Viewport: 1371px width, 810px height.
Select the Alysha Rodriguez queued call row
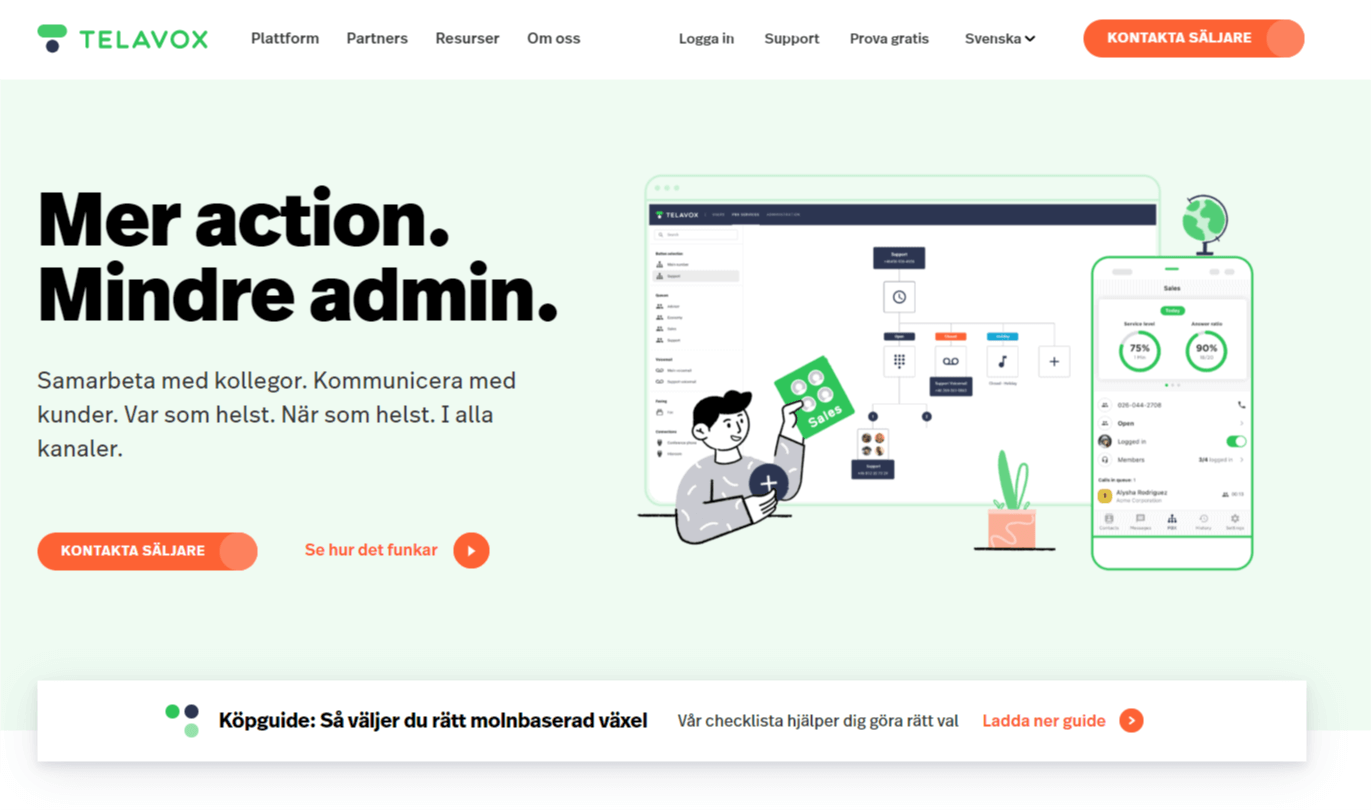coord(1172,495)
